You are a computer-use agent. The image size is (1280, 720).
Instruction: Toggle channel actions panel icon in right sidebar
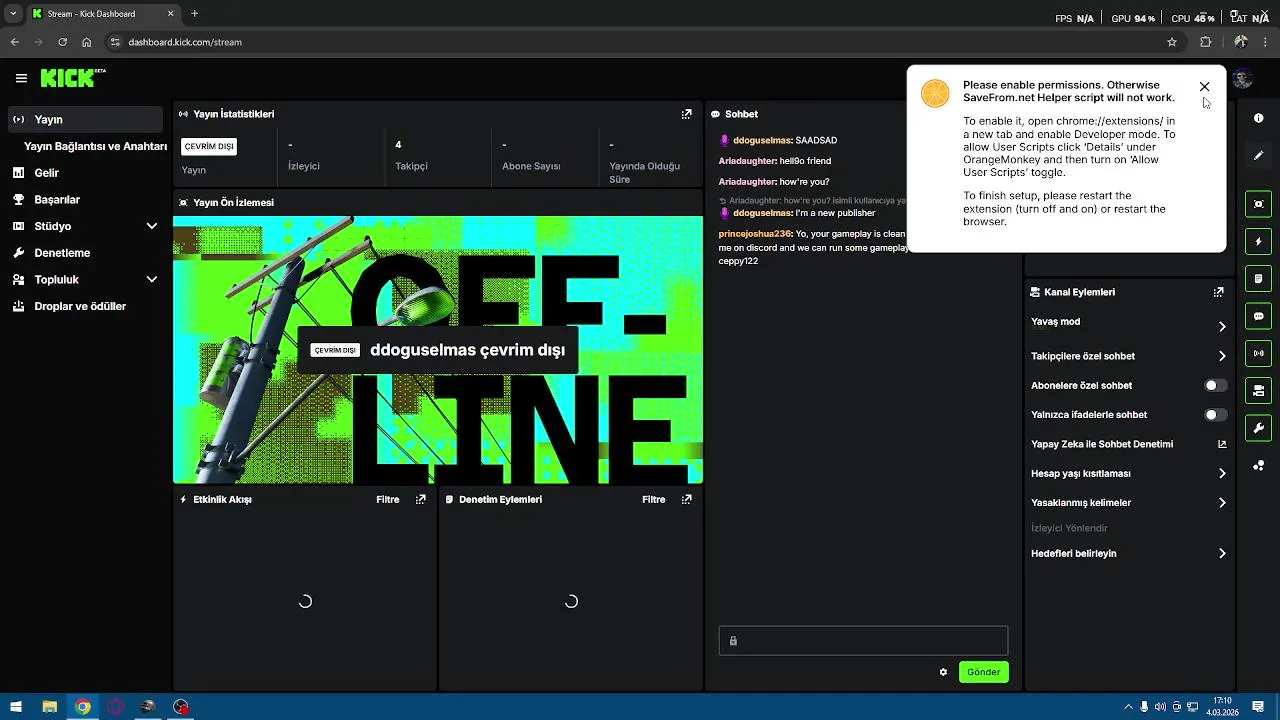click(x=1258, y=390)
